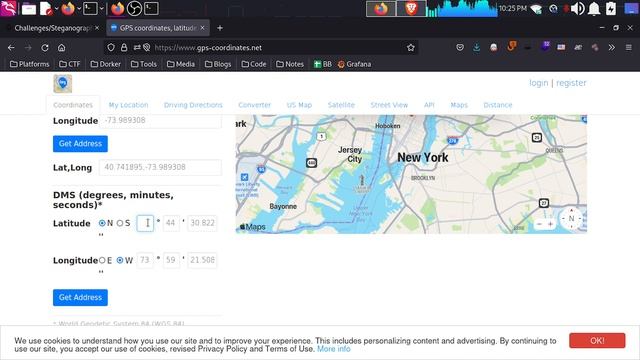Click the GPS coordinates site logo
This screenshot has width=640, height=360.
point(62,84)
